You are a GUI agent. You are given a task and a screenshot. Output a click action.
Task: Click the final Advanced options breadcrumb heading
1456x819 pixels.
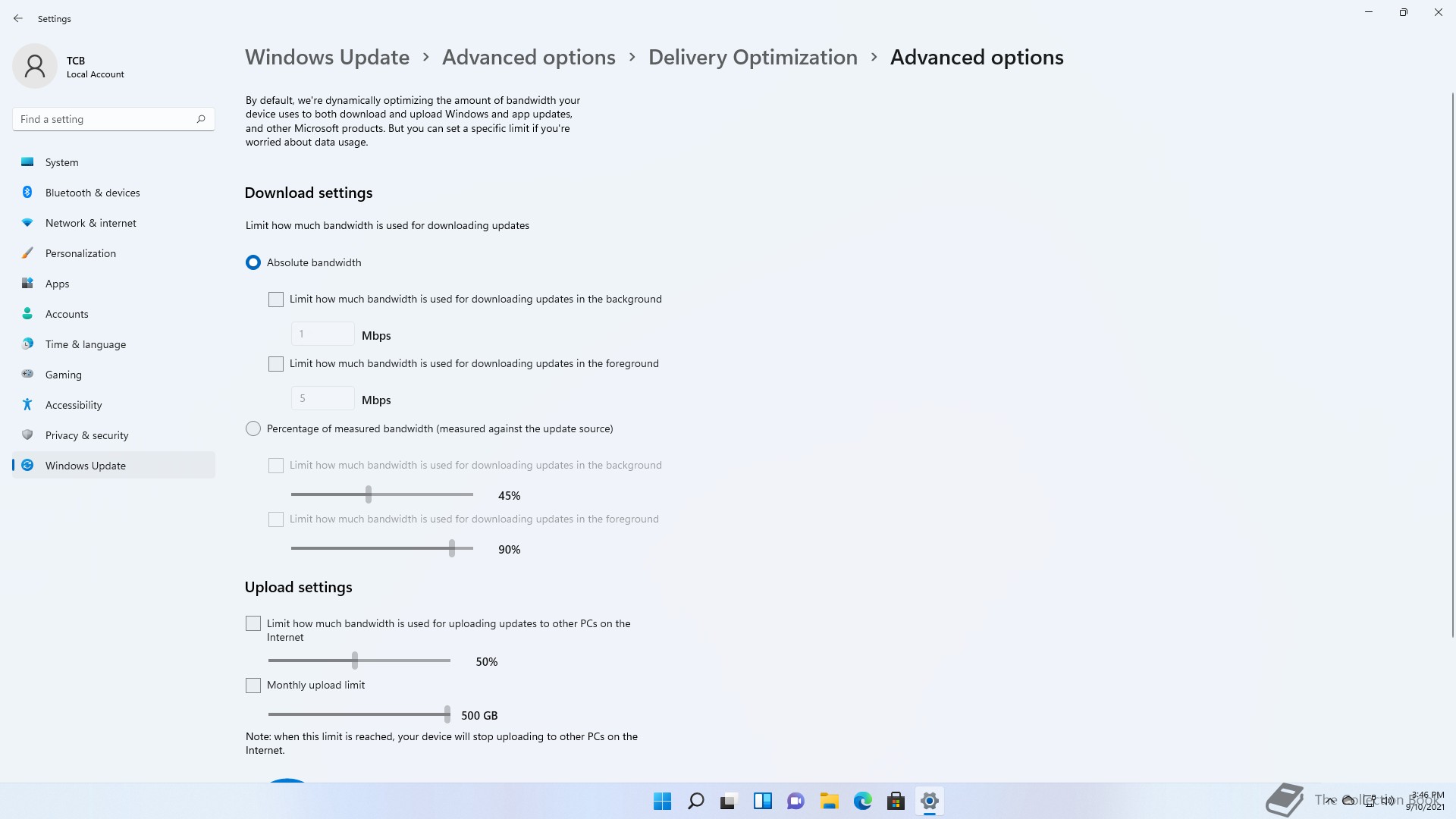977,58
